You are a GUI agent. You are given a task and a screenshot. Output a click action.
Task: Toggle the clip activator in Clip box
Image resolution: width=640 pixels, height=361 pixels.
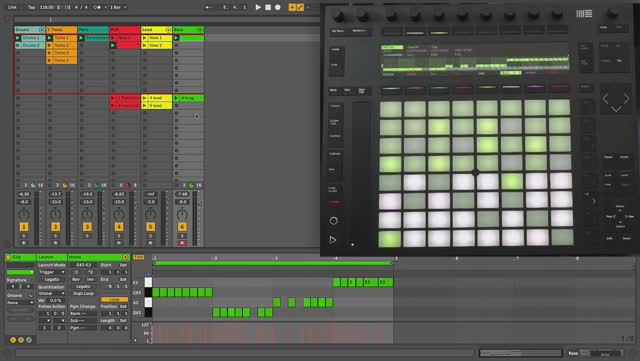tap(8, 257)
